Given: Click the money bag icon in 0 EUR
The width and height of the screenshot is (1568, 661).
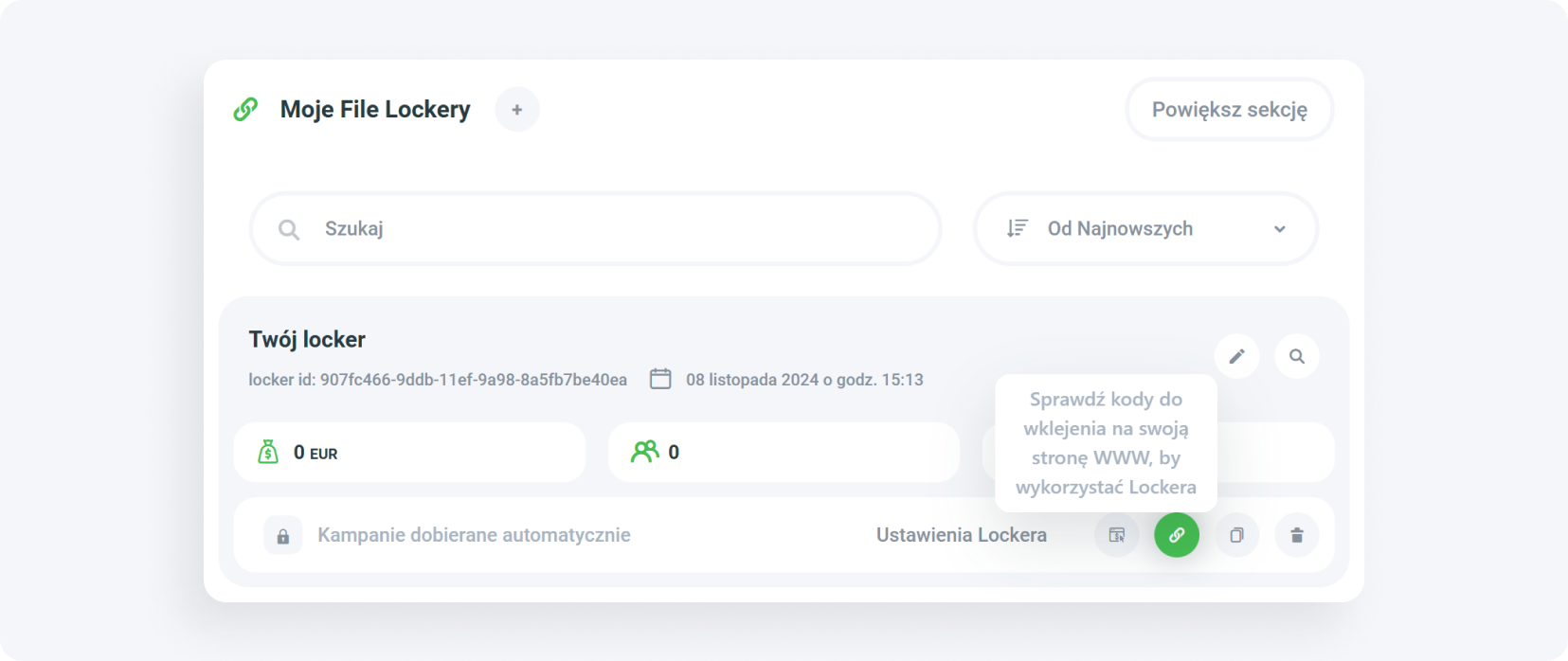Looking at the screenshot, I should point(268,452).
